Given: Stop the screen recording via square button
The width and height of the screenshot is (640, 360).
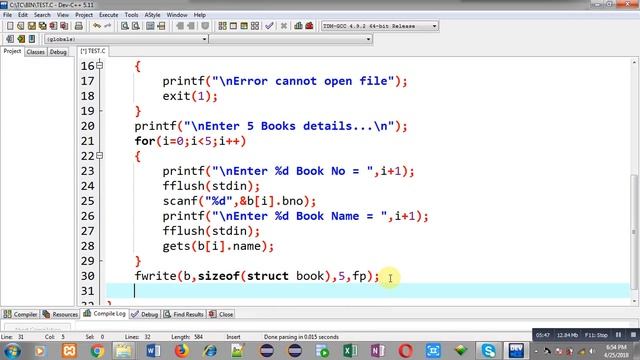Looking at the screenshot, I should tap(633, 335).
